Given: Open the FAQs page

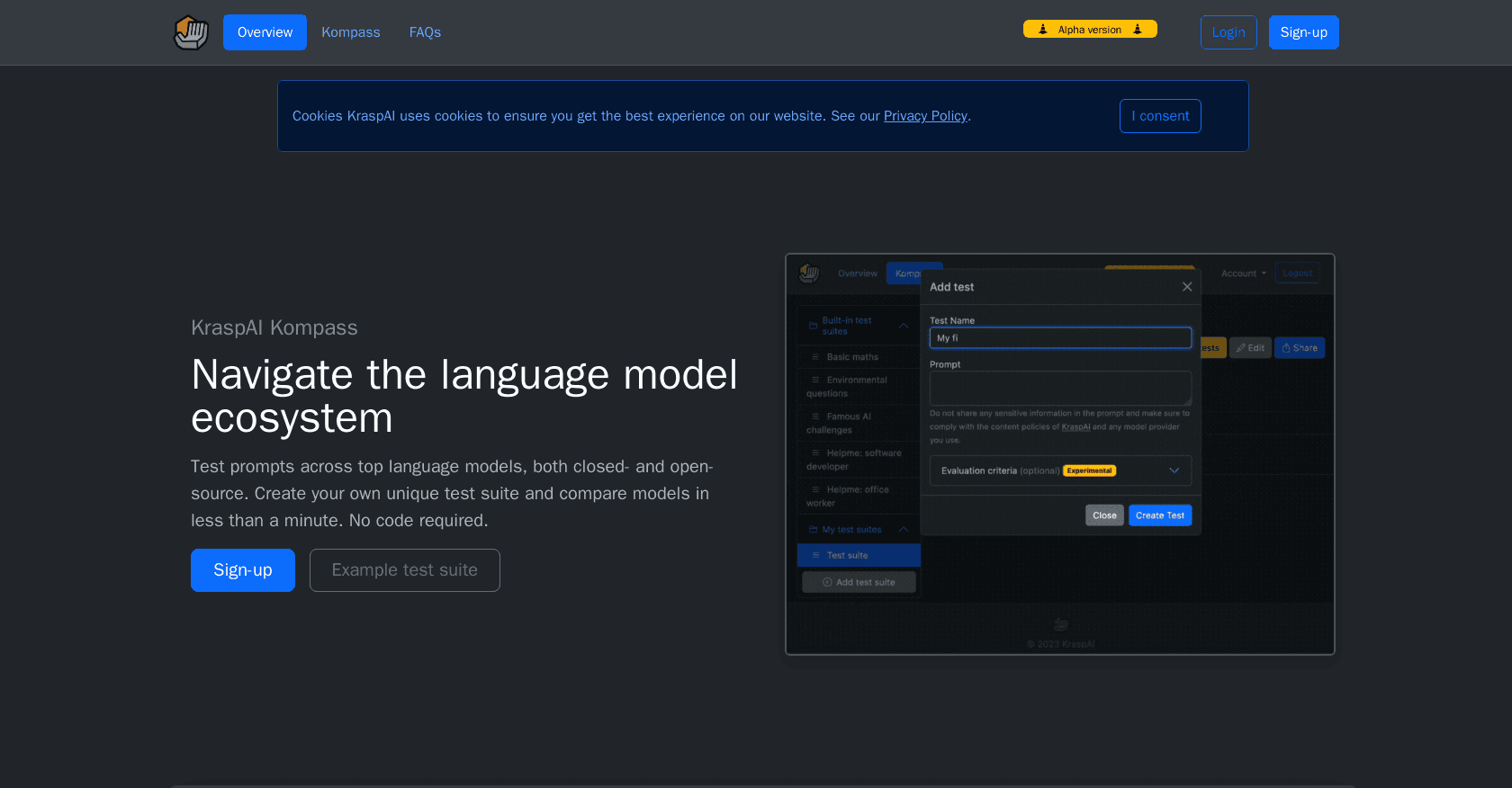Looking at the screenshot, I should 425,32.
